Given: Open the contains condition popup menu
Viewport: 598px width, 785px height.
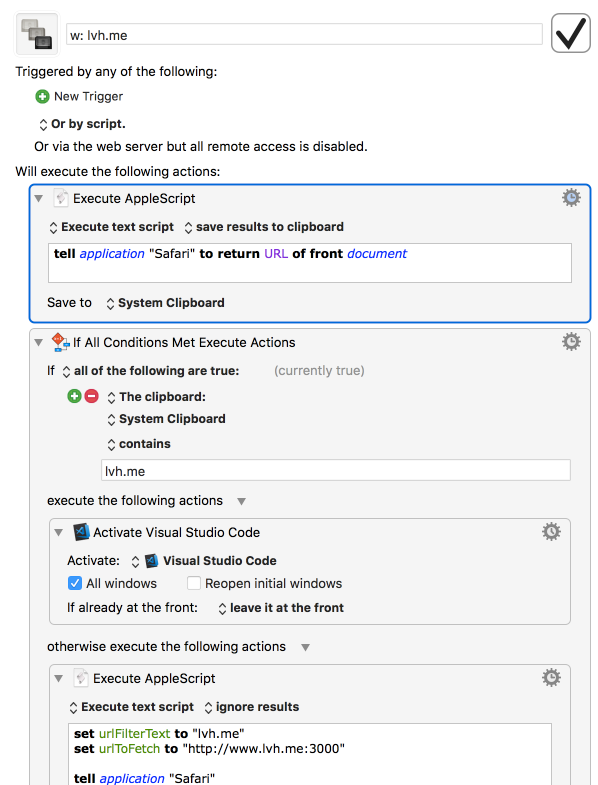Looking at the screenshot, I should coord(139,444).
